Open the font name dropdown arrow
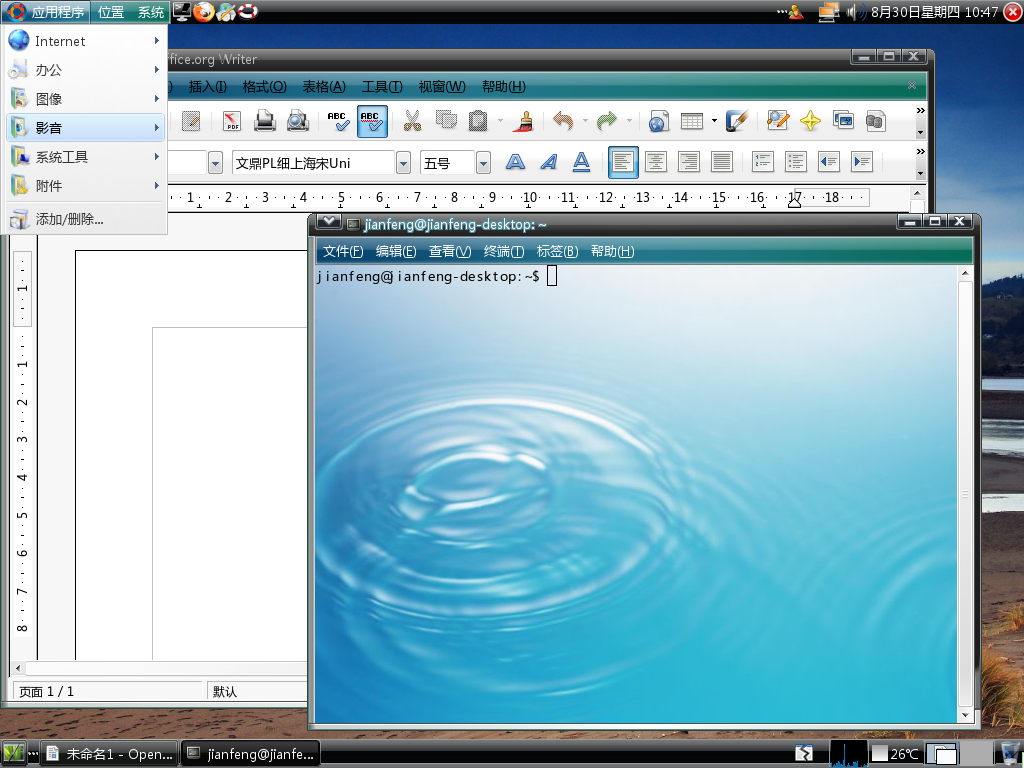The width and height of the screenshot is (1024, 768). [x=404, y=163]
